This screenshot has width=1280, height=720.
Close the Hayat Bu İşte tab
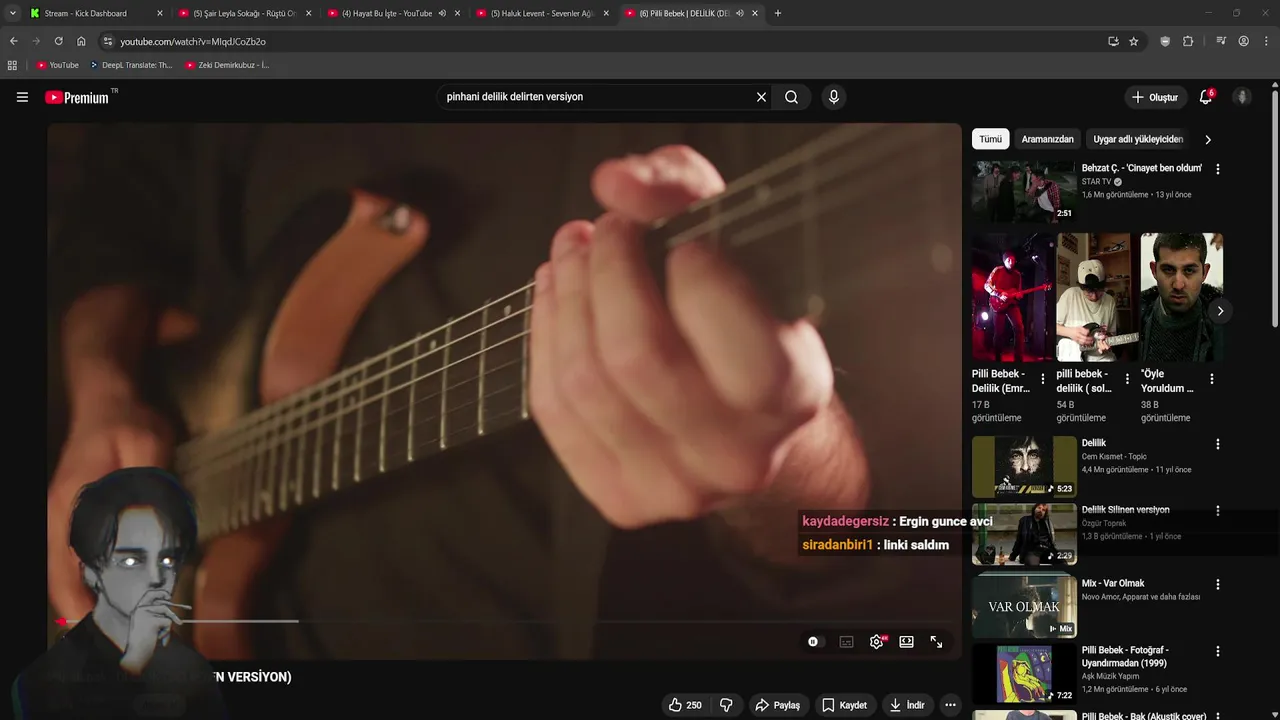click(458, 13)
